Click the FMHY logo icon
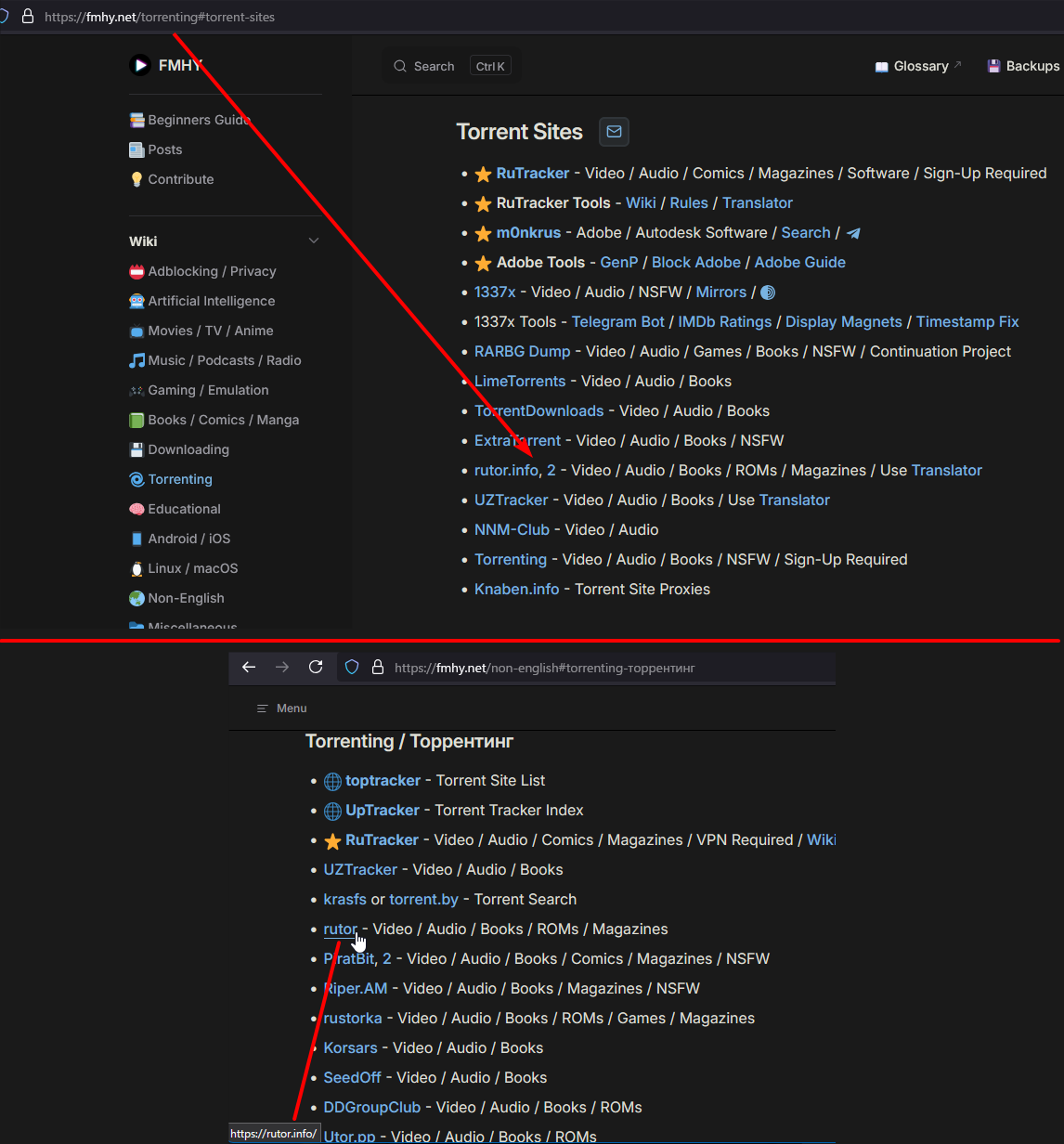The width and height of the screenshot is (1064, 1144). [140, 65]
